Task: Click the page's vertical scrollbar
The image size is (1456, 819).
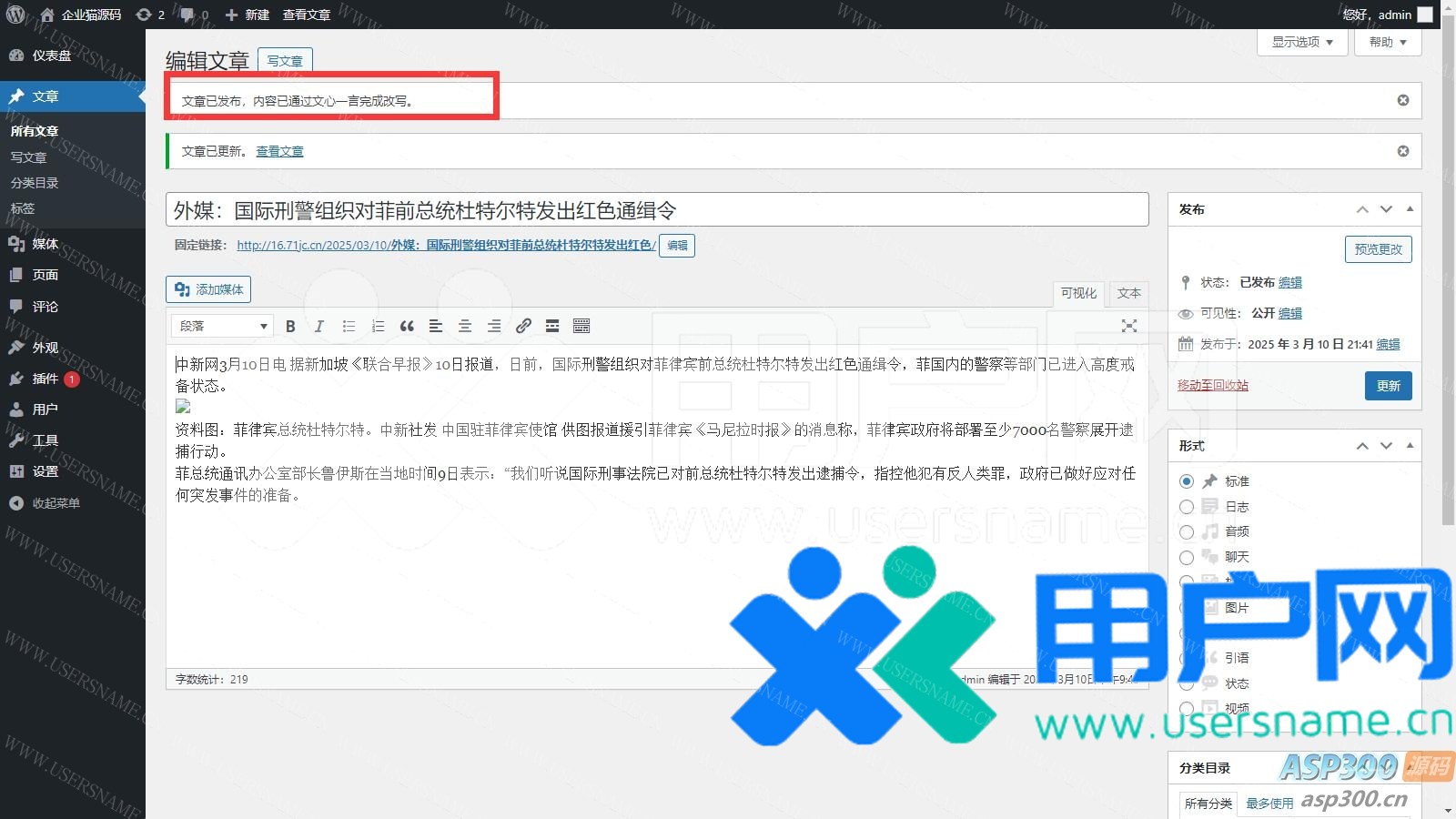Action: [1448, 273]
